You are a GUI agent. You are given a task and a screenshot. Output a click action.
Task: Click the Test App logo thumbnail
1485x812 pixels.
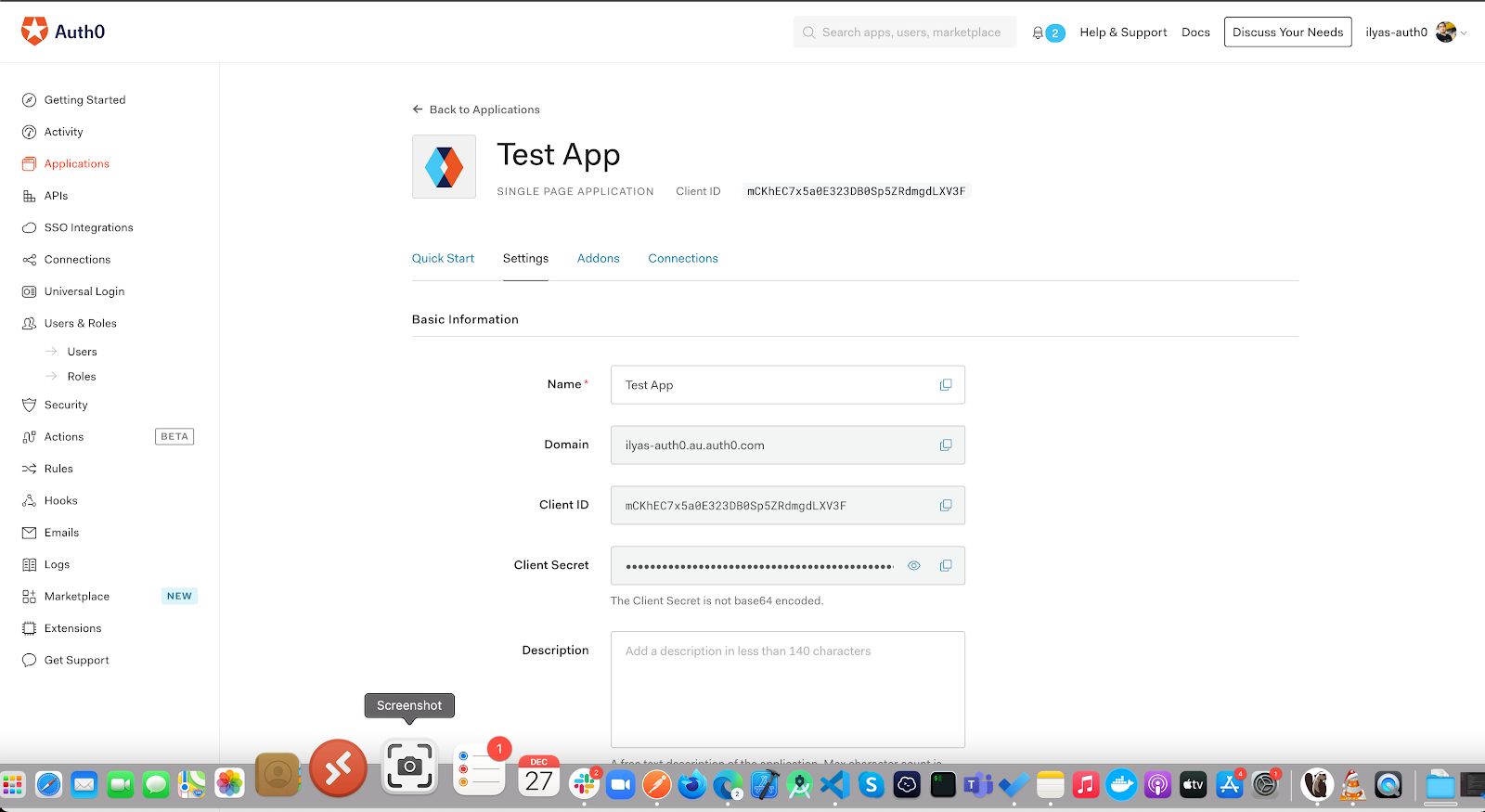tap(444, 167)
